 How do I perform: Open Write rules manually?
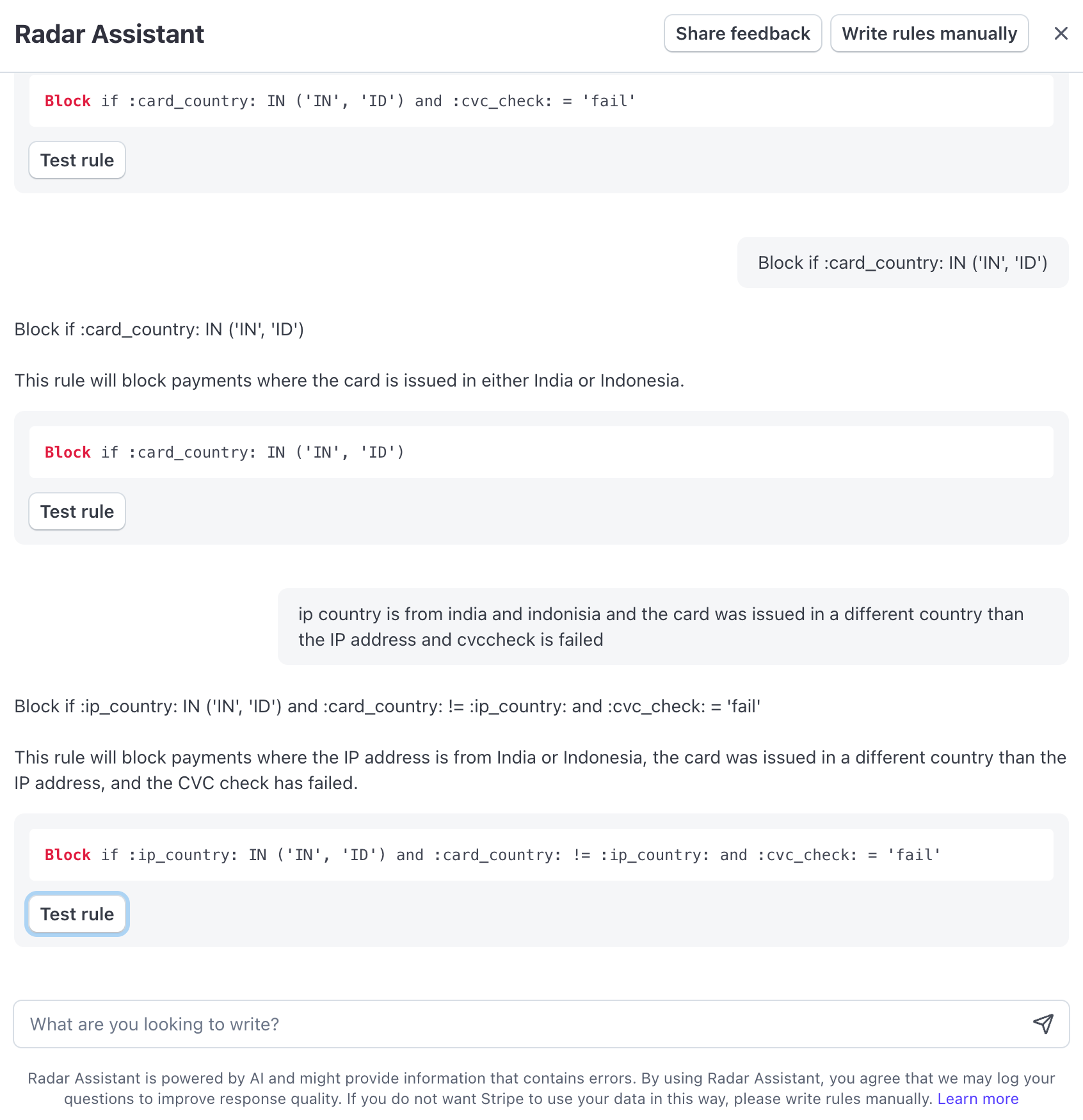pos(929,33)
